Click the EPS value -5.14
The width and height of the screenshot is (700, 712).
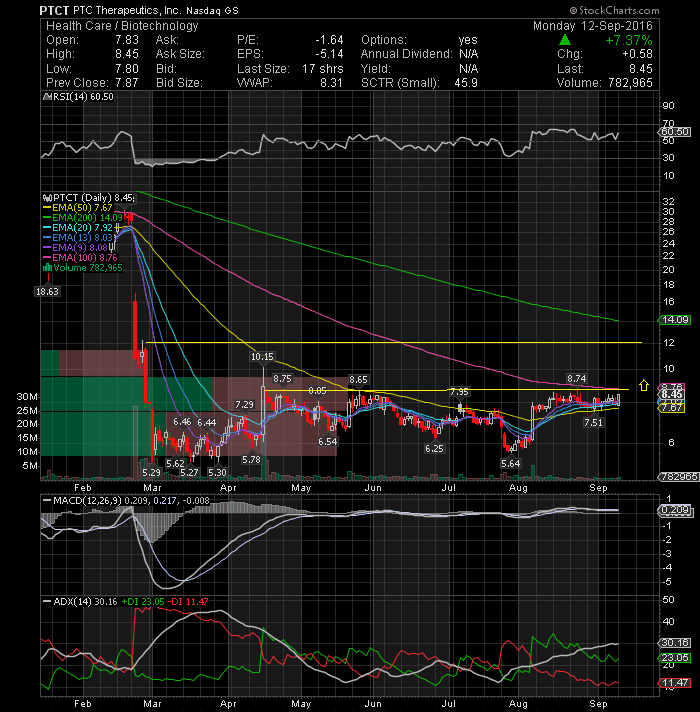[x=330, y=54]
